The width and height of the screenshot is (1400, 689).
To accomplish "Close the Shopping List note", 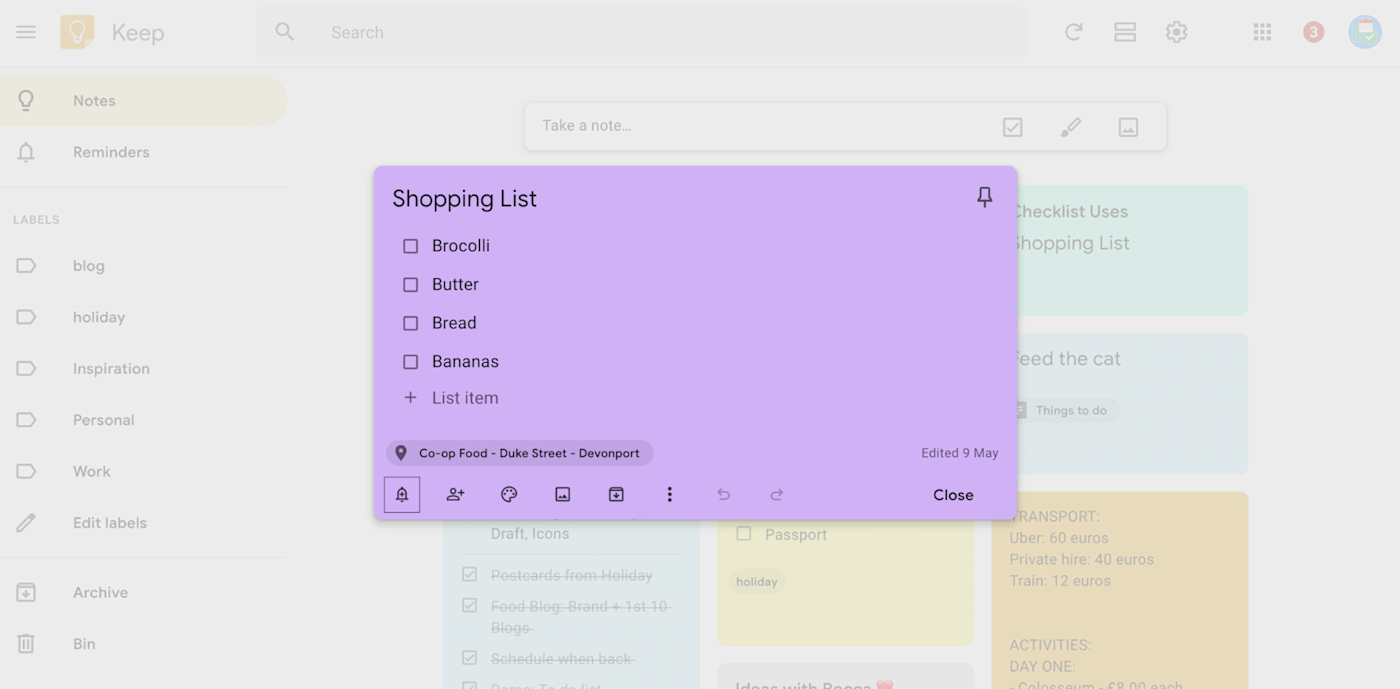I will (x=953, y=495).
